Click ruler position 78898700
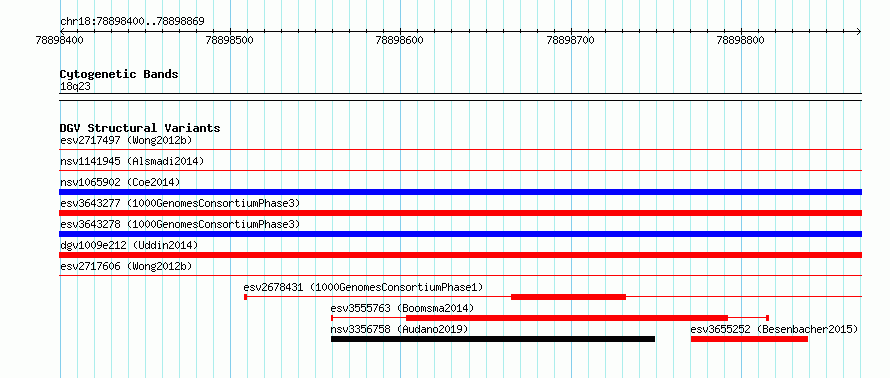The image size is (890, 378). coord(570,40)
